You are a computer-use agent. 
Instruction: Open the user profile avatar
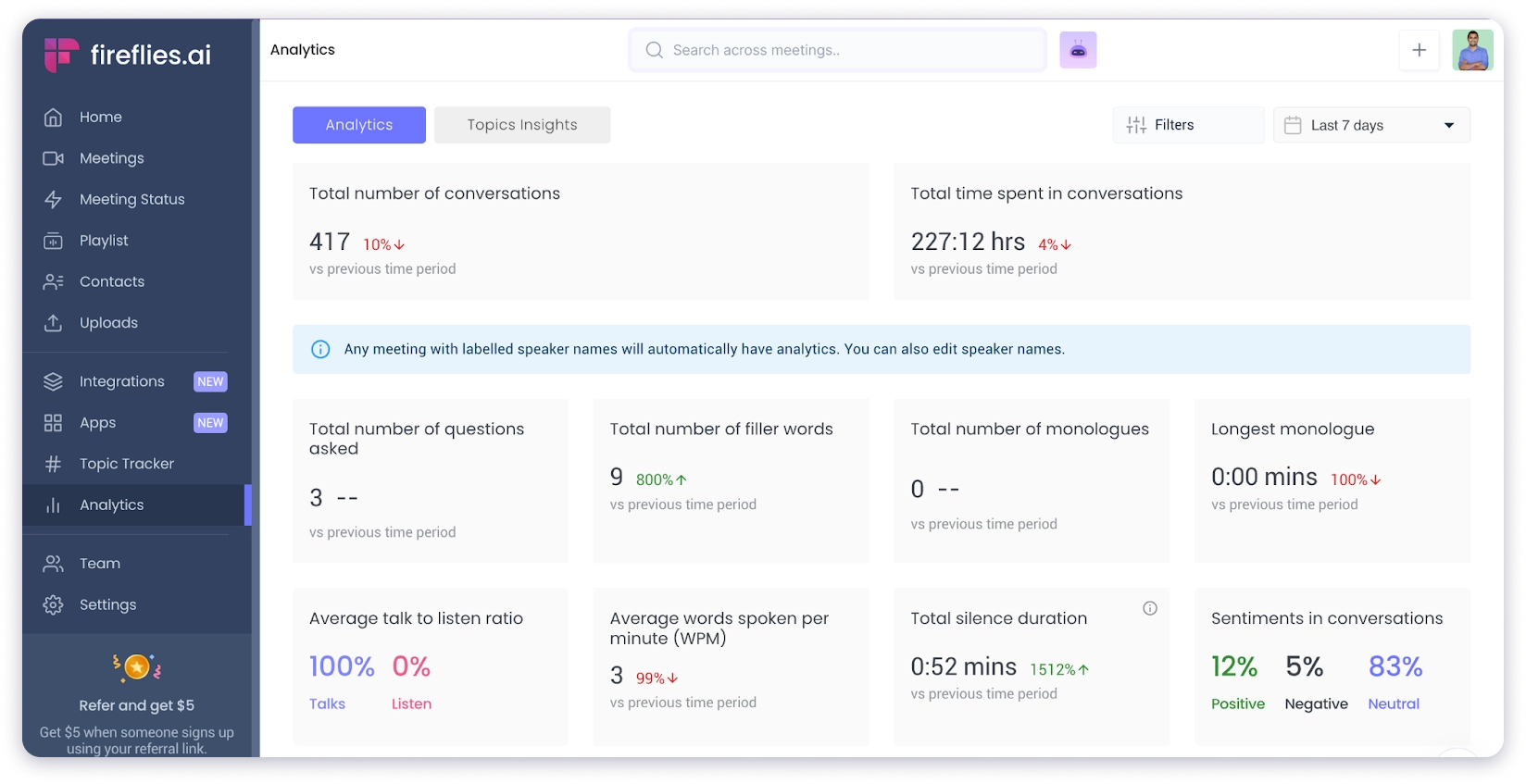(1471, 51)
